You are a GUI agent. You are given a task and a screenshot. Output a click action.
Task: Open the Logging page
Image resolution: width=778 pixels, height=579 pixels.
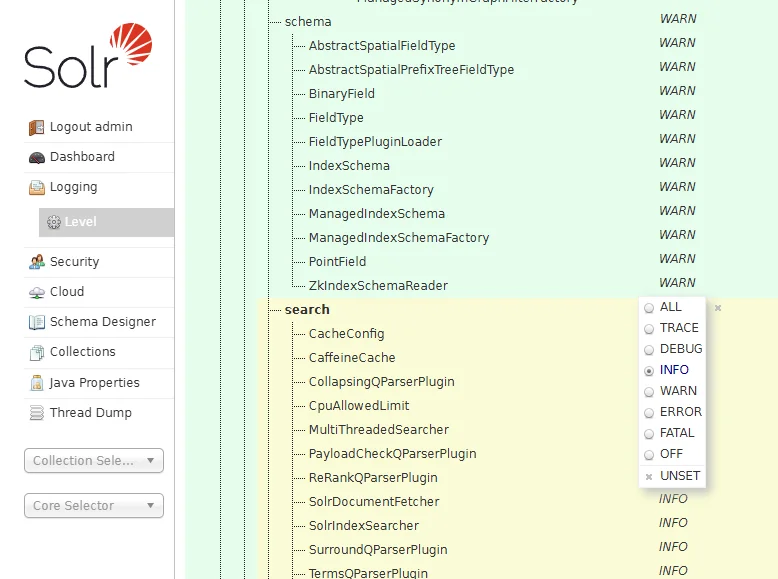[73, 187]
